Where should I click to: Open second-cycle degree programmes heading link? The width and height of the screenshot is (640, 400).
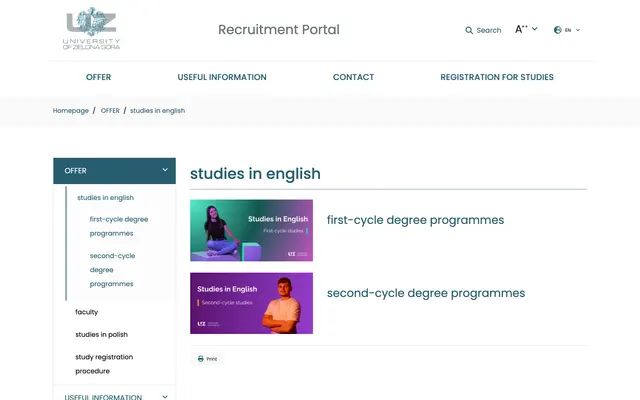pos(426,293)
